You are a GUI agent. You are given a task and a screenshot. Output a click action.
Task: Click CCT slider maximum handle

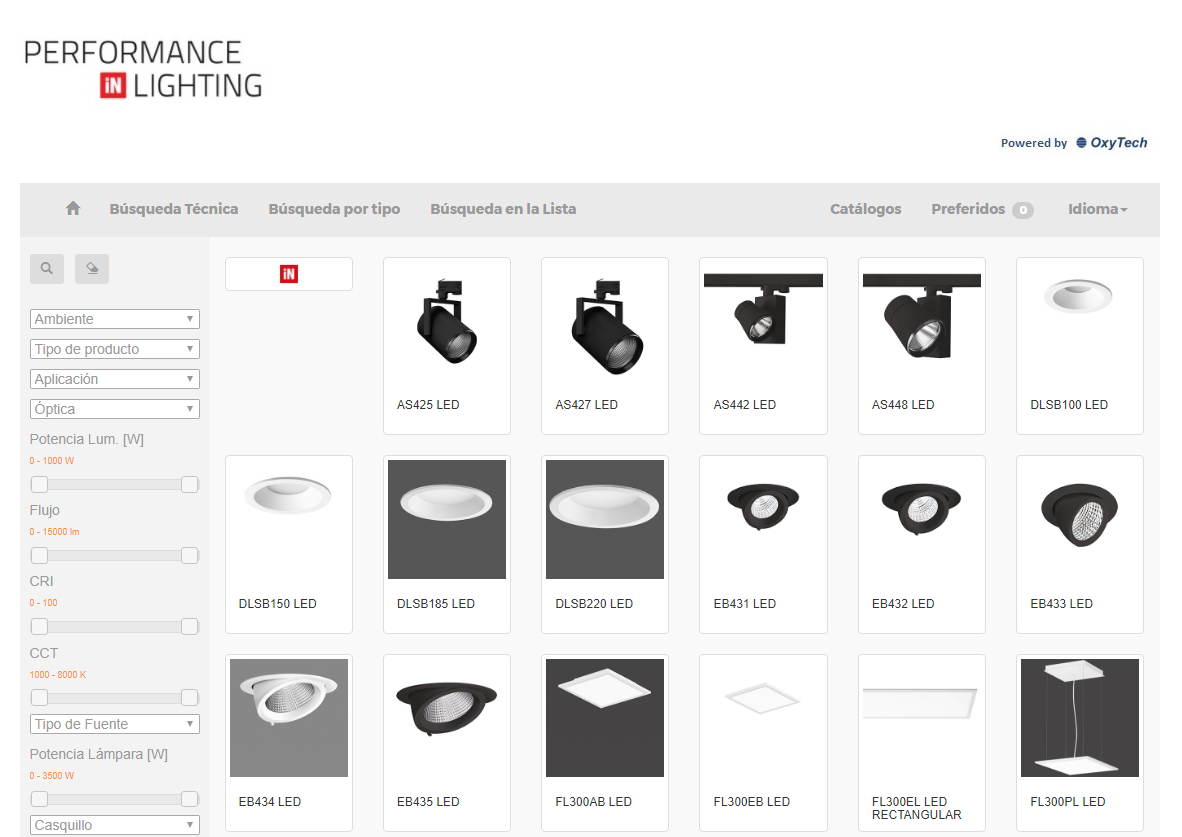pyautogui.click(x=190, y=698)
